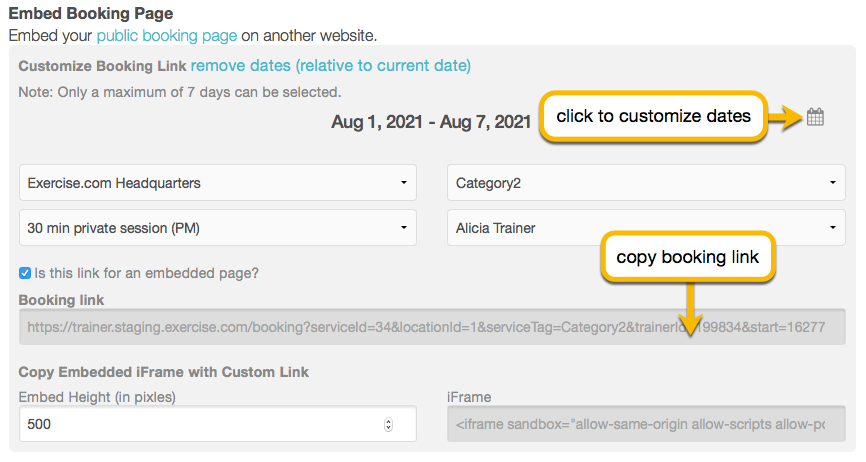Open the 30 min private session dropdown

218,227
